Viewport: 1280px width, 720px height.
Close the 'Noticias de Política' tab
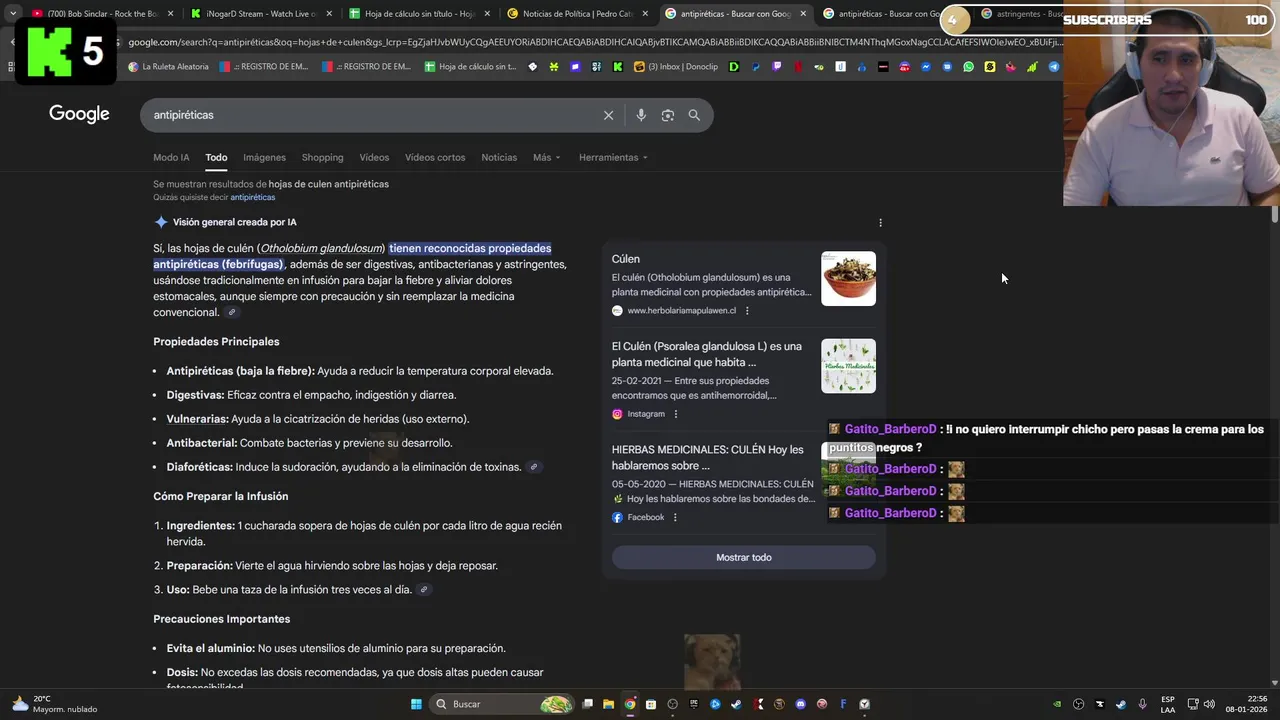coord(645,14)
